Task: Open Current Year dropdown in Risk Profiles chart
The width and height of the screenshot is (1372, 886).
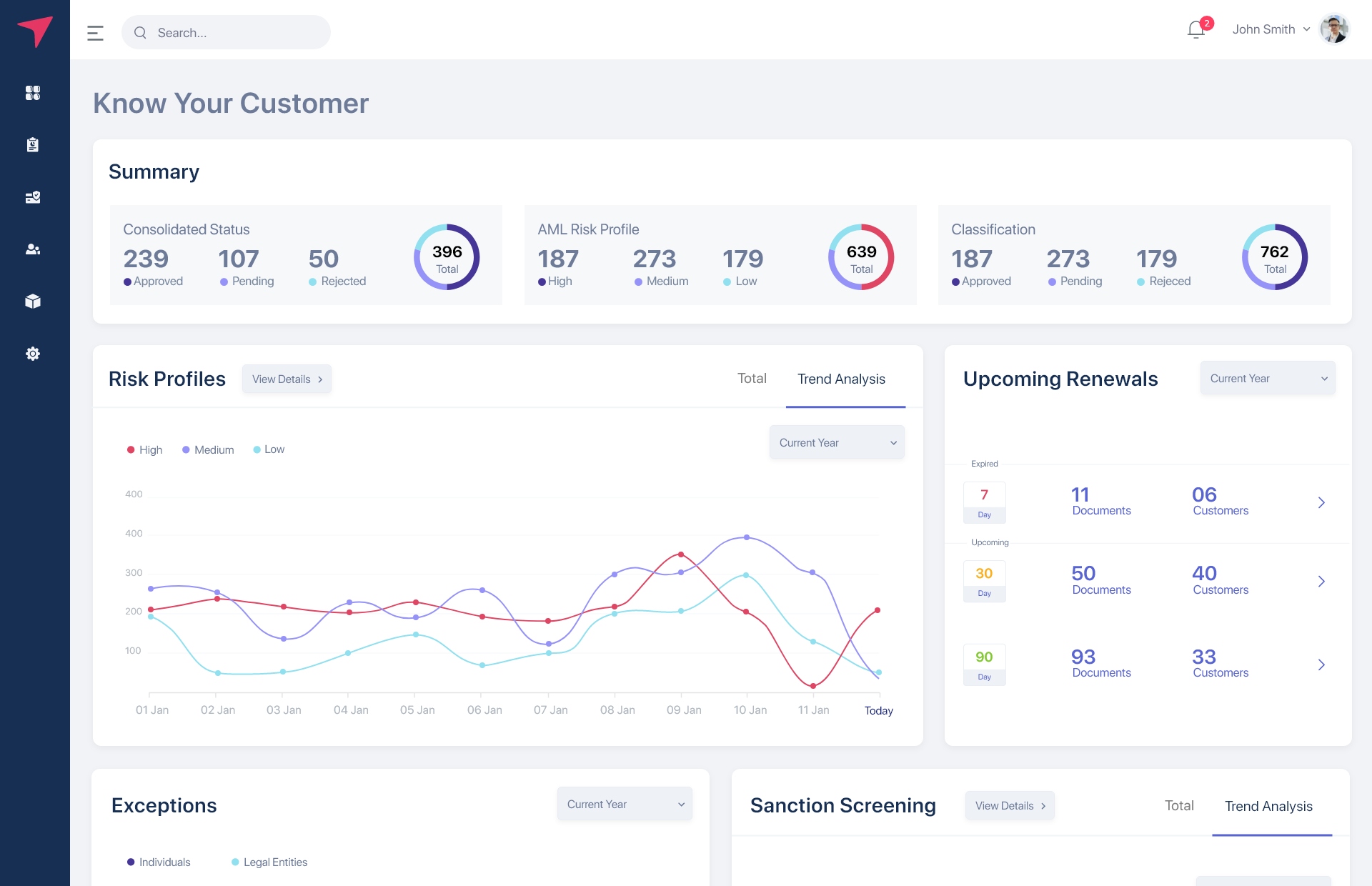Action: coord(837,443)
